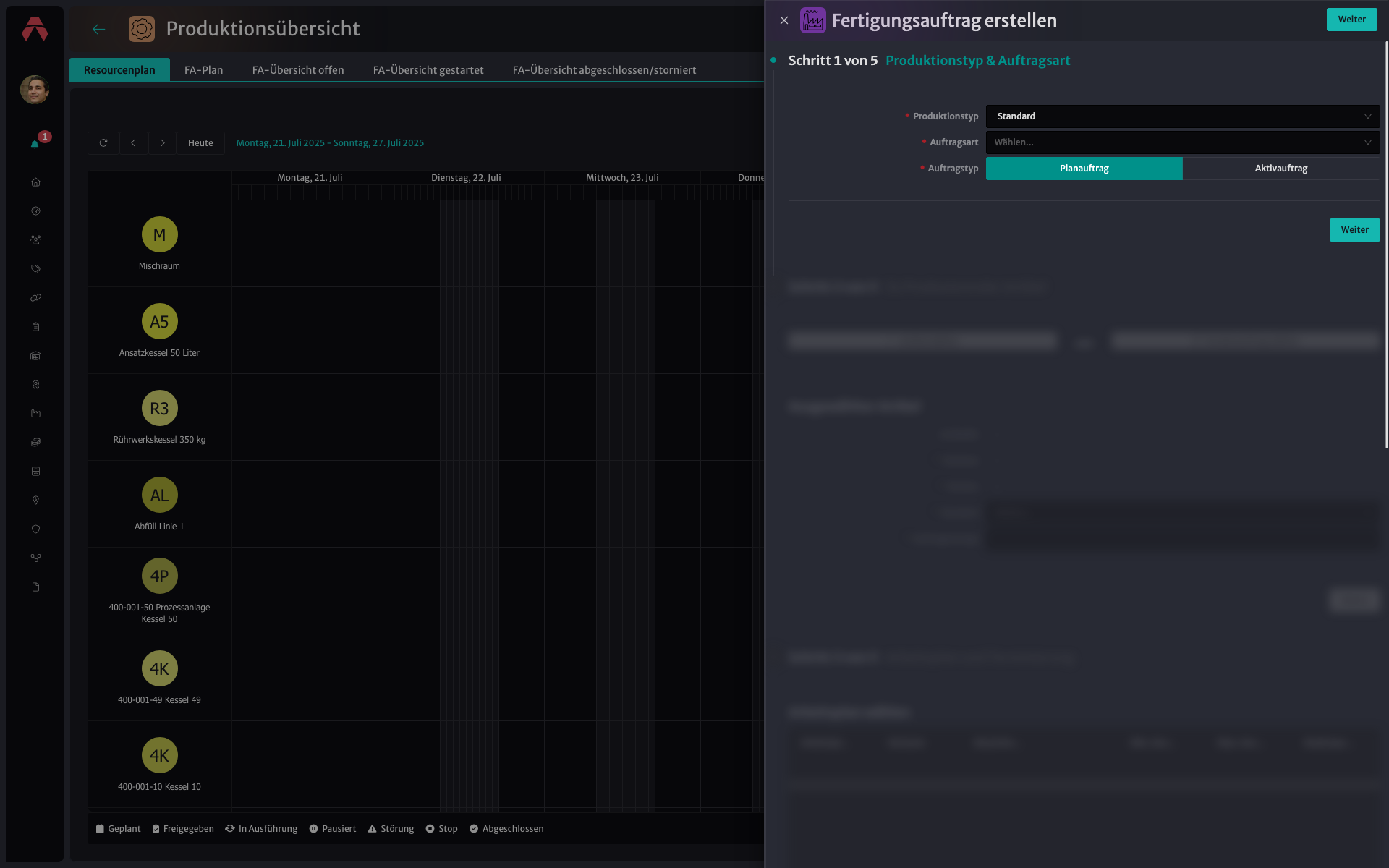
Task: Open the workflow nodes icon in sidebar
Action: click(35, 558)
